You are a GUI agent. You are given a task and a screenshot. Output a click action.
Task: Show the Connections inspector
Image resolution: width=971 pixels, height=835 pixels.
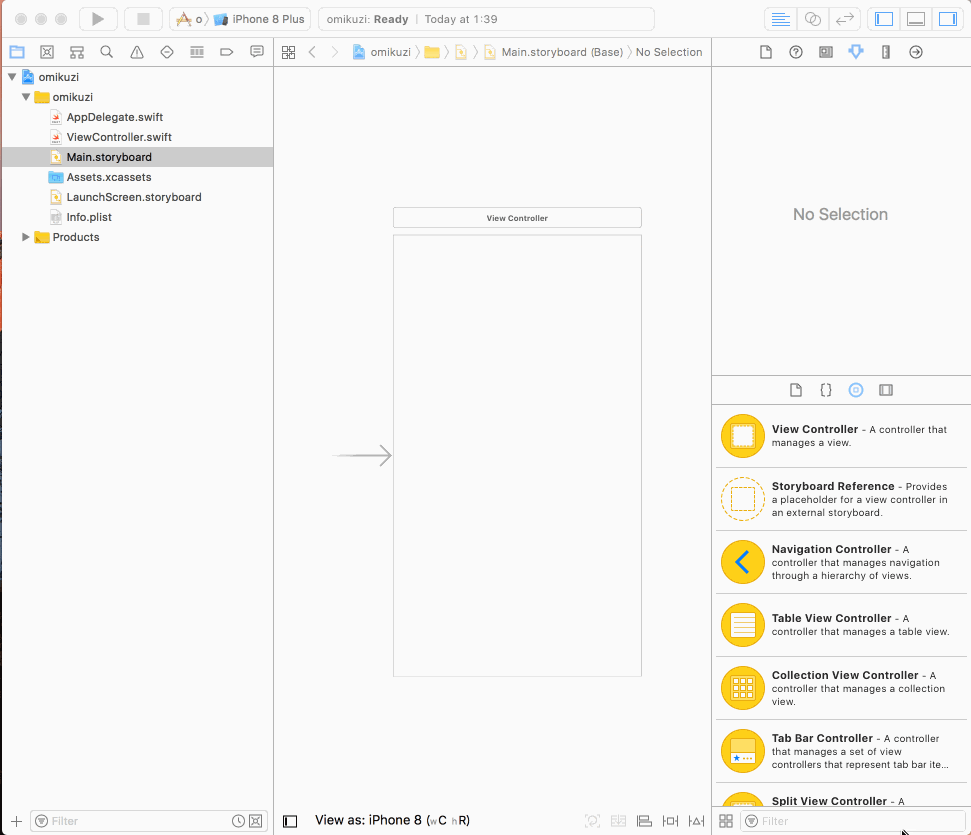click(x=916, y=52)
